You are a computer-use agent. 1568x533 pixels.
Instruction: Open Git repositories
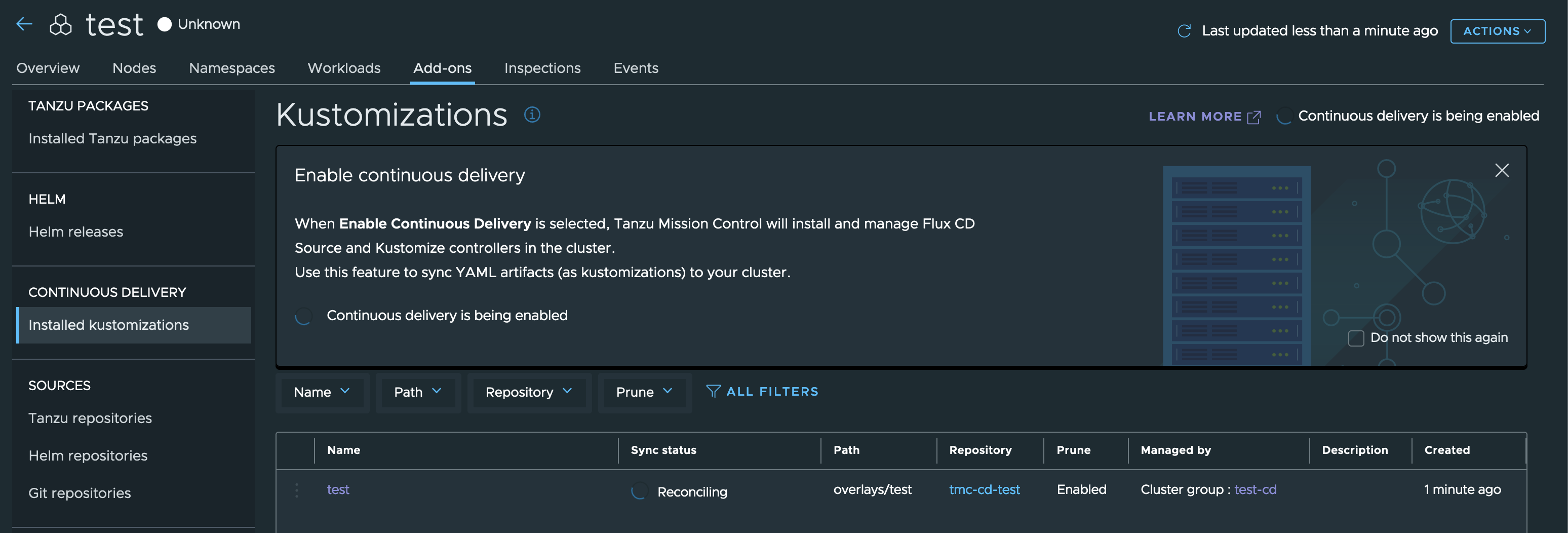click(80, 493)
